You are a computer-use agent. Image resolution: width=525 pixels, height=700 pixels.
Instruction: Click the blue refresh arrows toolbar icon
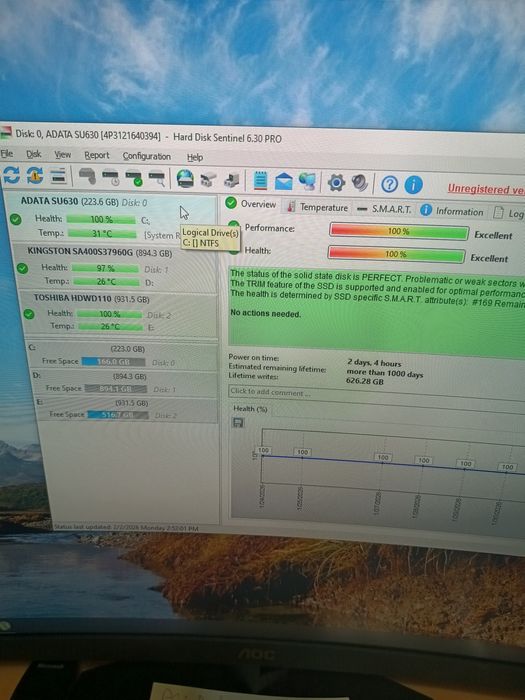(x=11, y=175)
